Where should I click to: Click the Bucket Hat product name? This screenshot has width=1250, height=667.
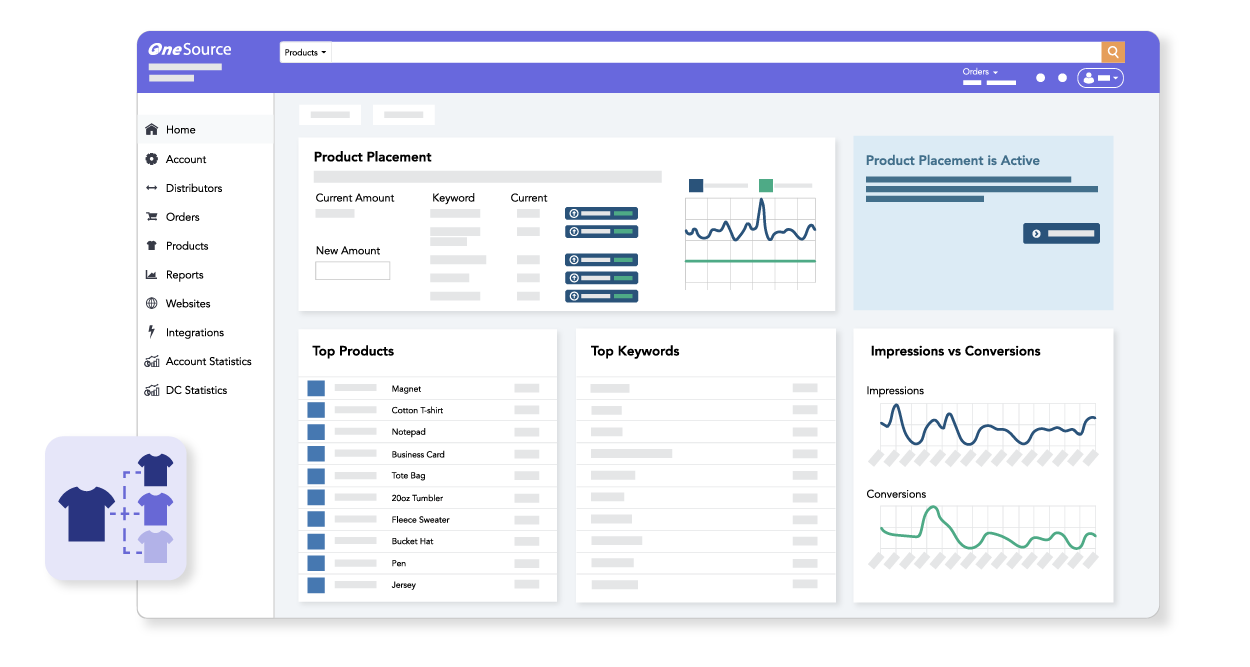point(412,541)
